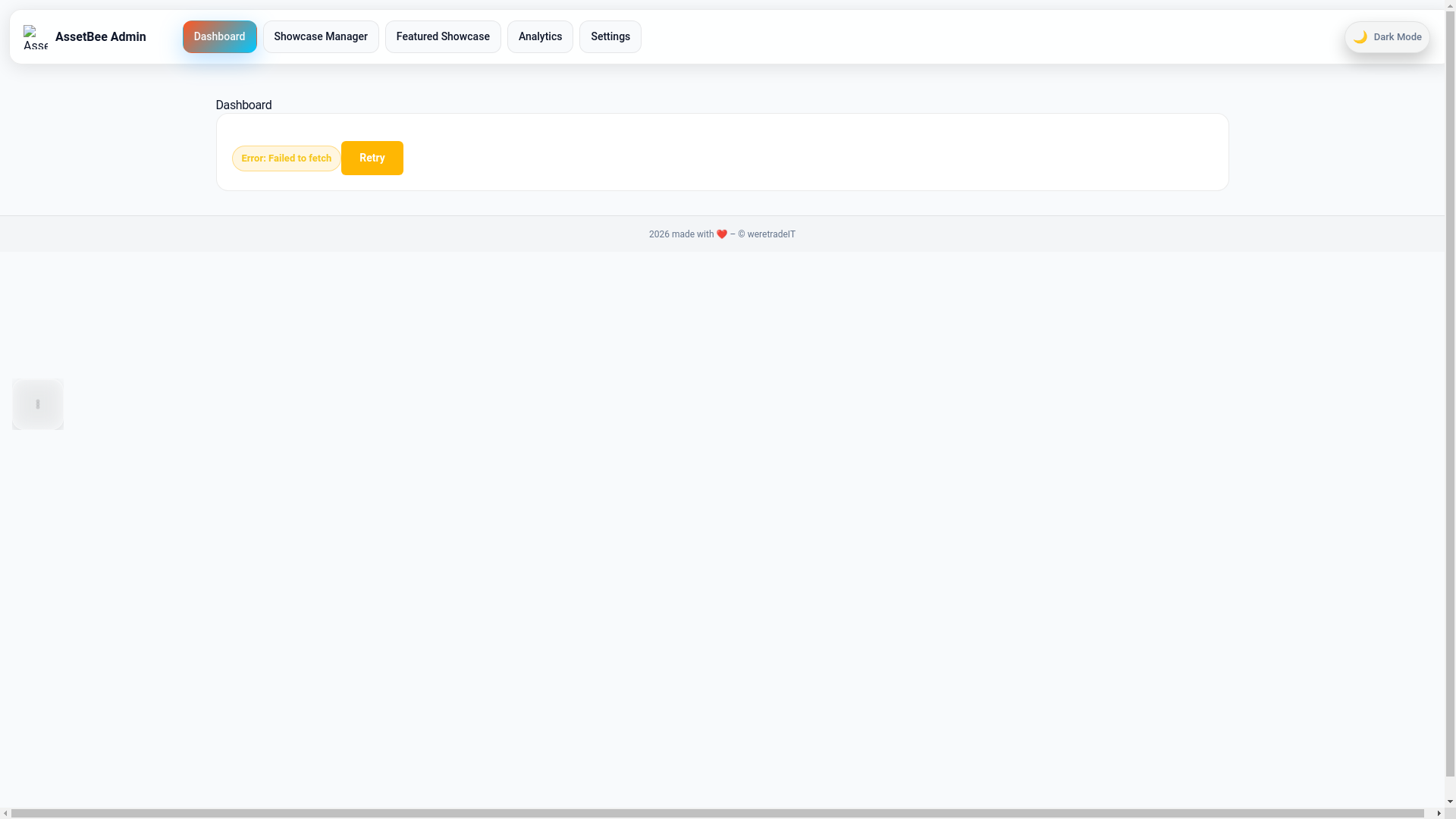Click the vertical scrollbar down arrow
Image resolution: width=1456 pixels, height=819 pixels.
click(x=1451, y=802)
